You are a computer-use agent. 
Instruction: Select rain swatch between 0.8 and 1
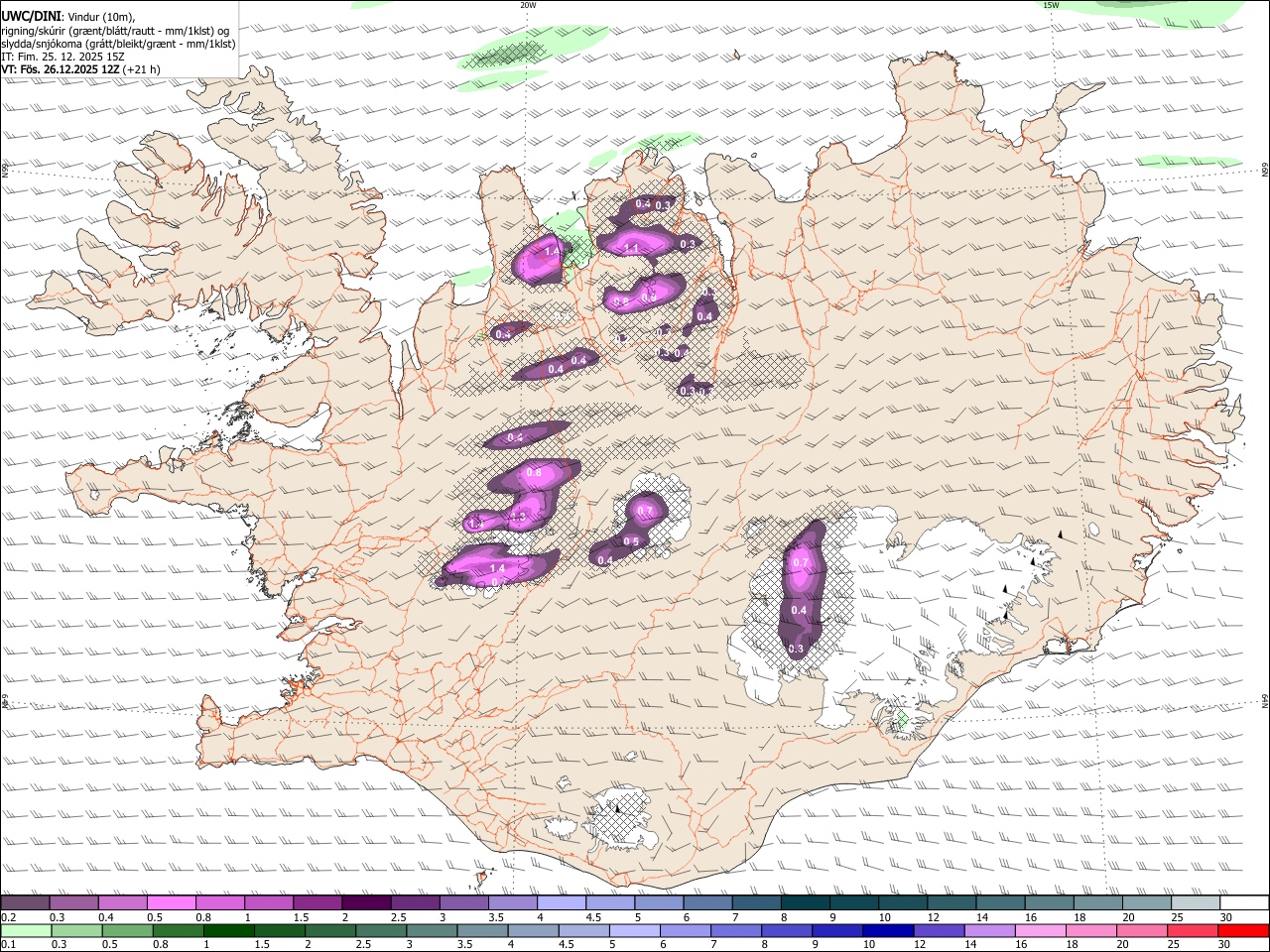click(179, 931)
